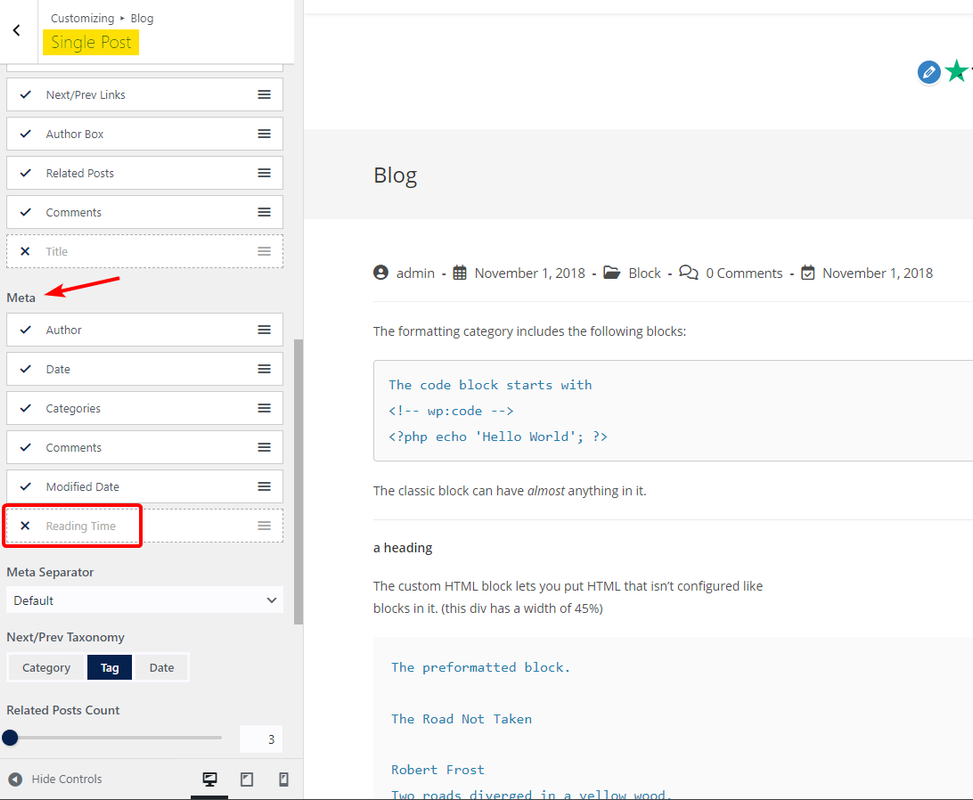This screenshot has height=800, width=973.
Task: Enable the Title element X toggle
Action: tap(25, 251)
